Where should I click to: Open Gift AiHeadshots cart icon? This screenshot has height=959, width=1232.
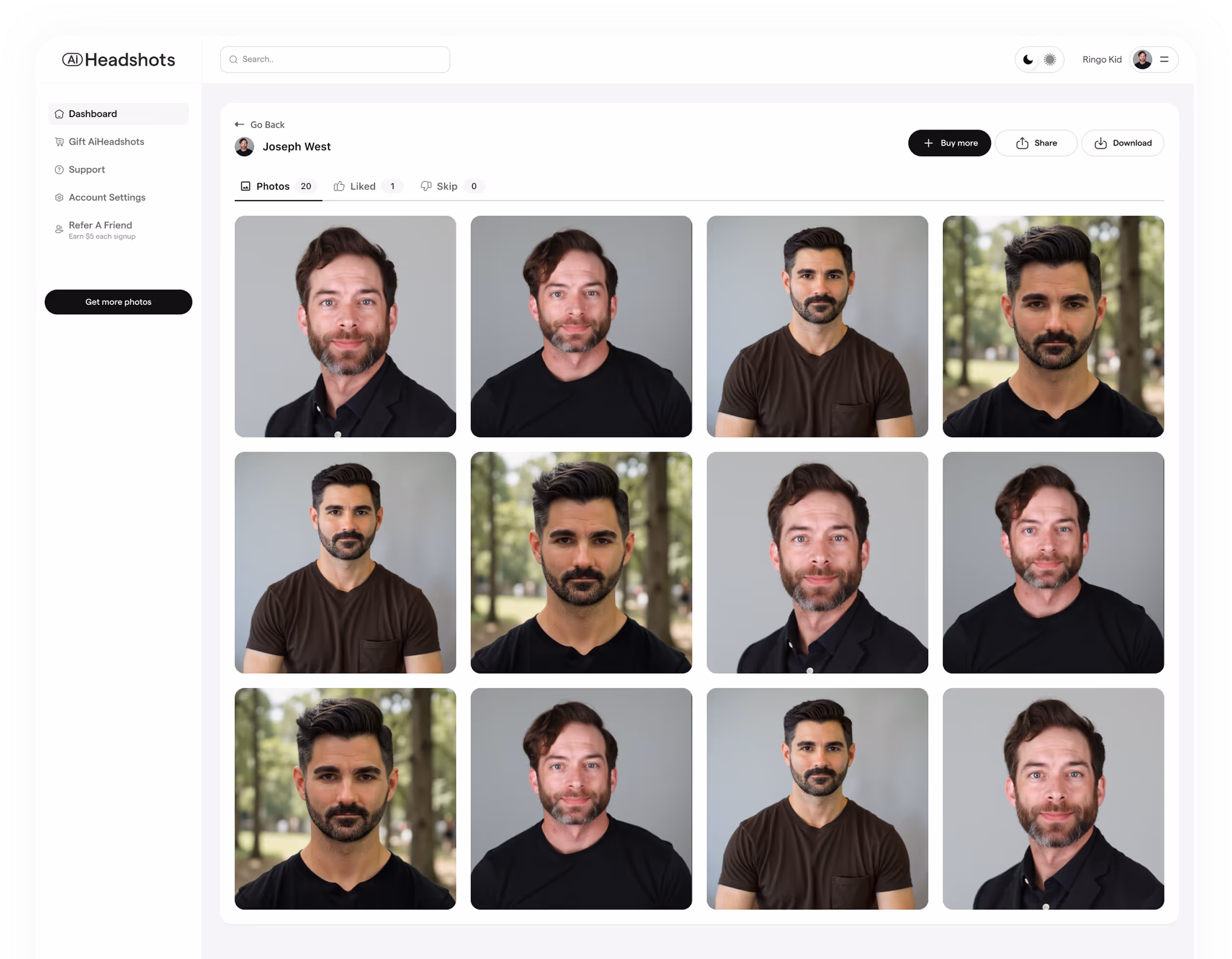pos(59,142)
